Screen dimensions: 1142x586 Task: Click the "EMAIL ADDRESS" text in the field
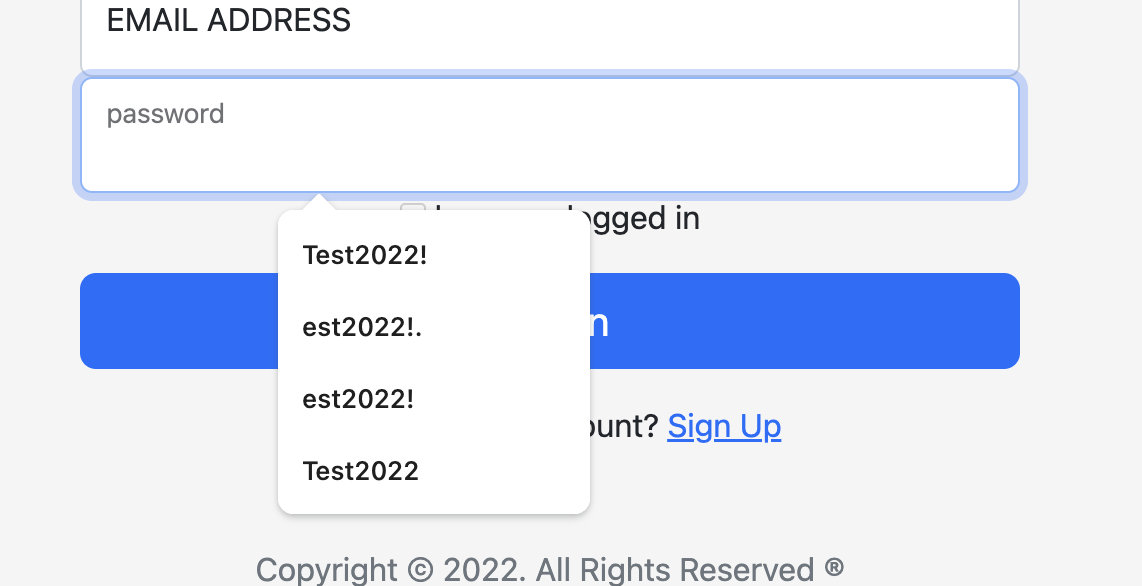pos(229,21)
